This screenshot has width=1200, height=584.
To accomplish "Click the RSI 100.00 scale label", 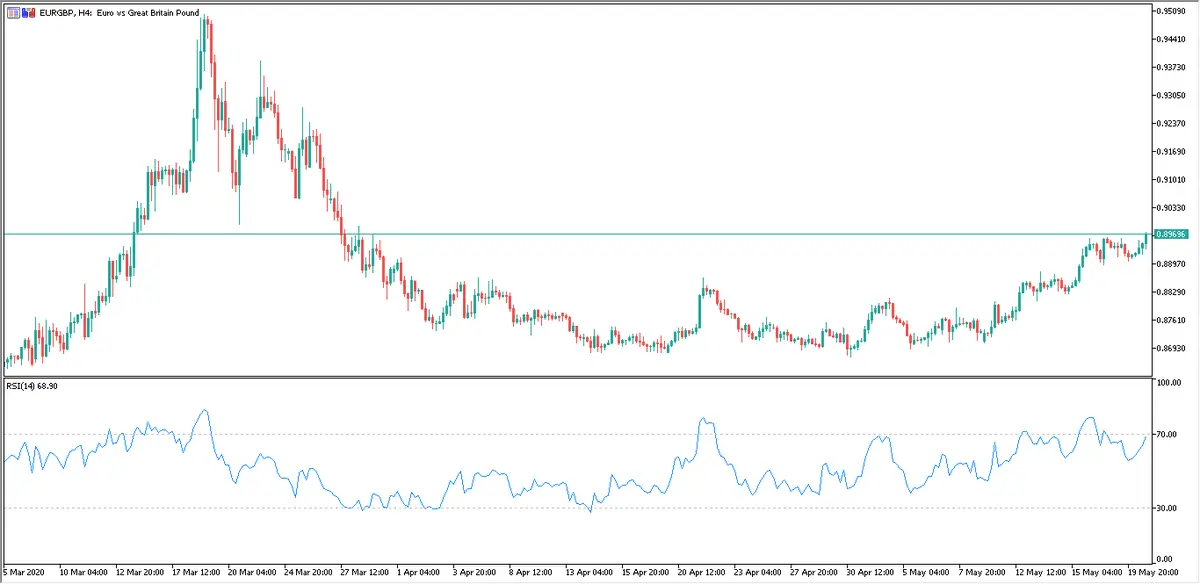I will tap(1169, 383).
